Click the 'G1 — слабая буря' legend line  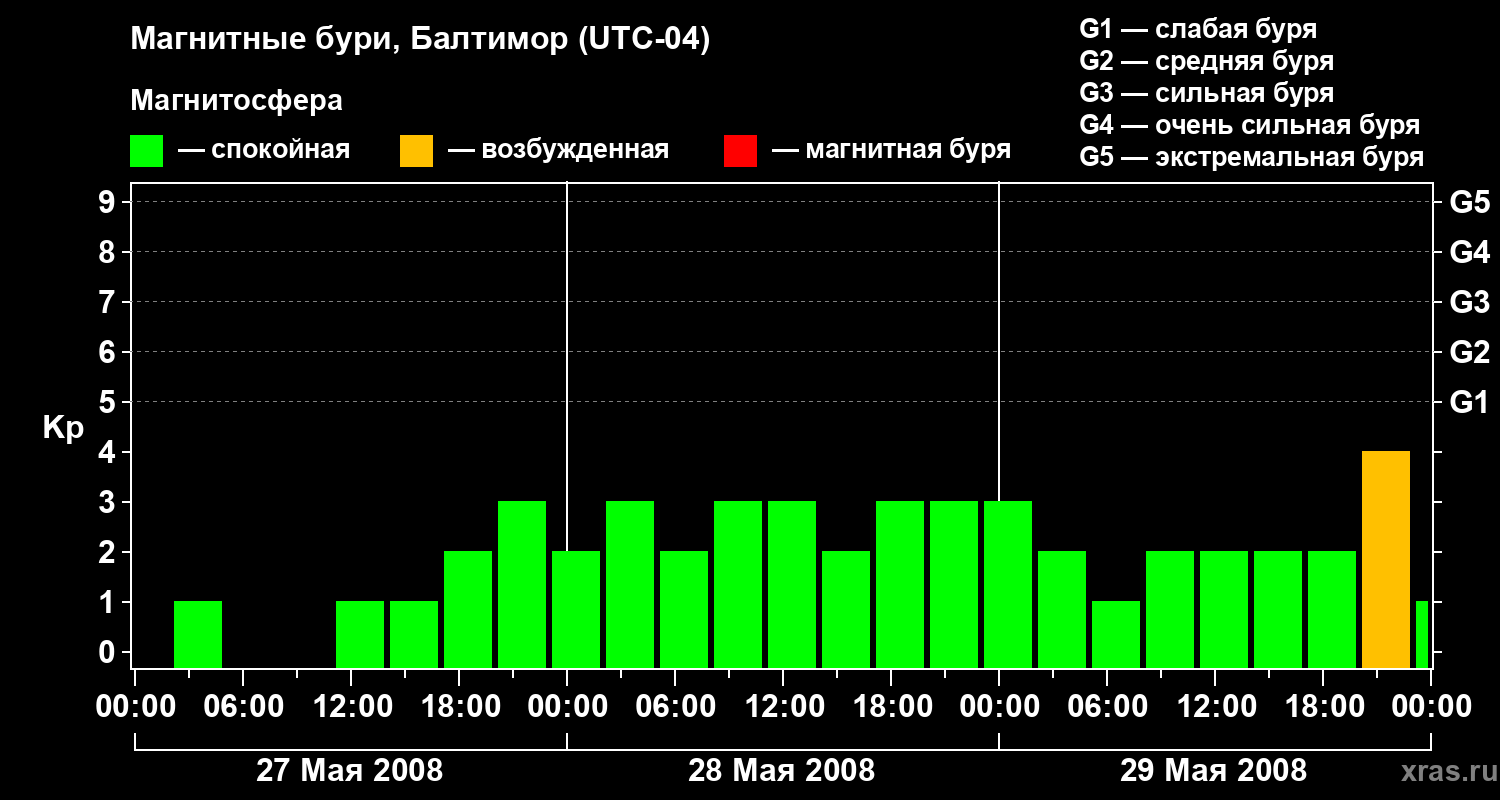click(x=1198, y=28)
